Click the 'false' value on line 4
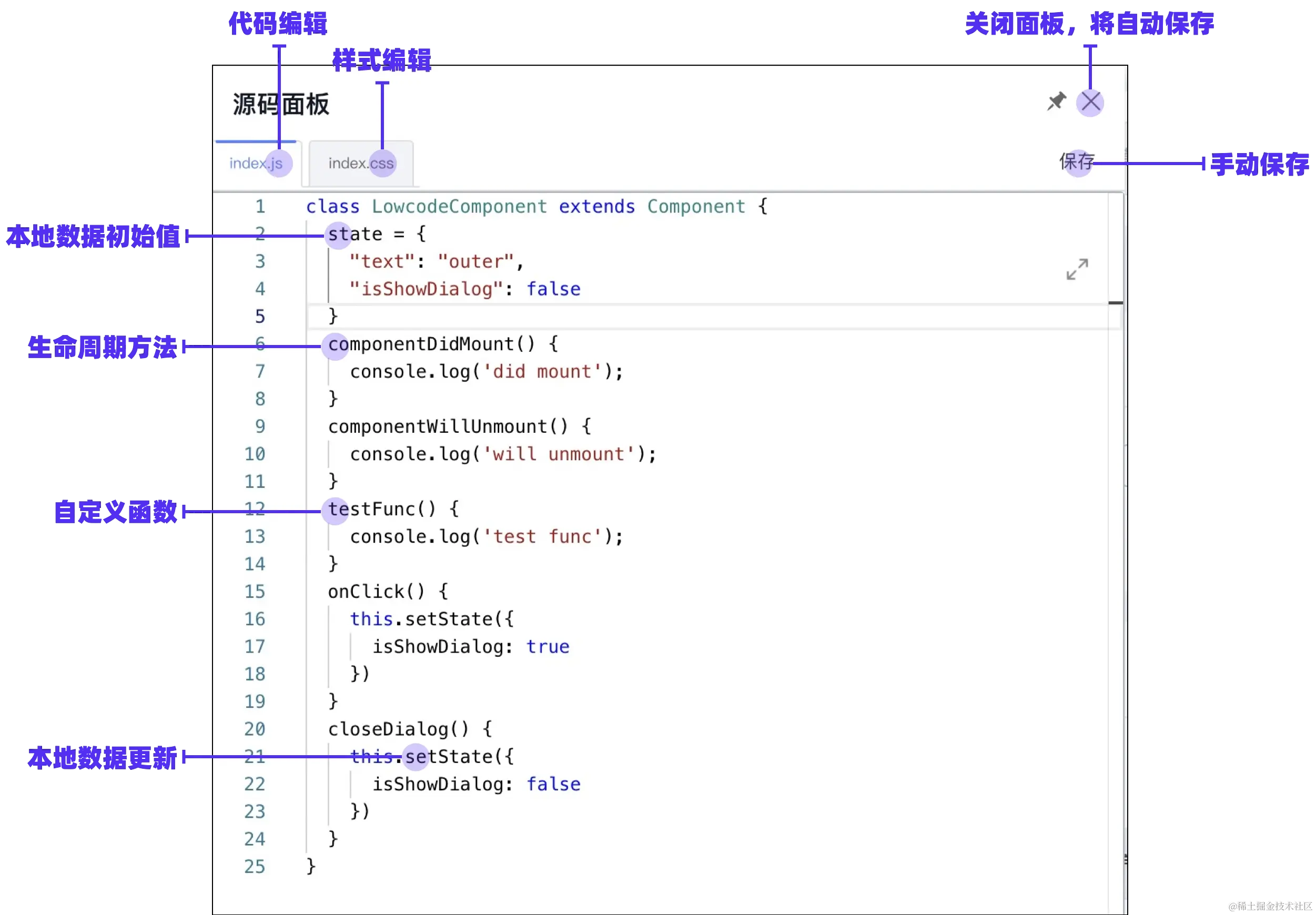Viewport: 1316px width, 915px height. point(553,289)
